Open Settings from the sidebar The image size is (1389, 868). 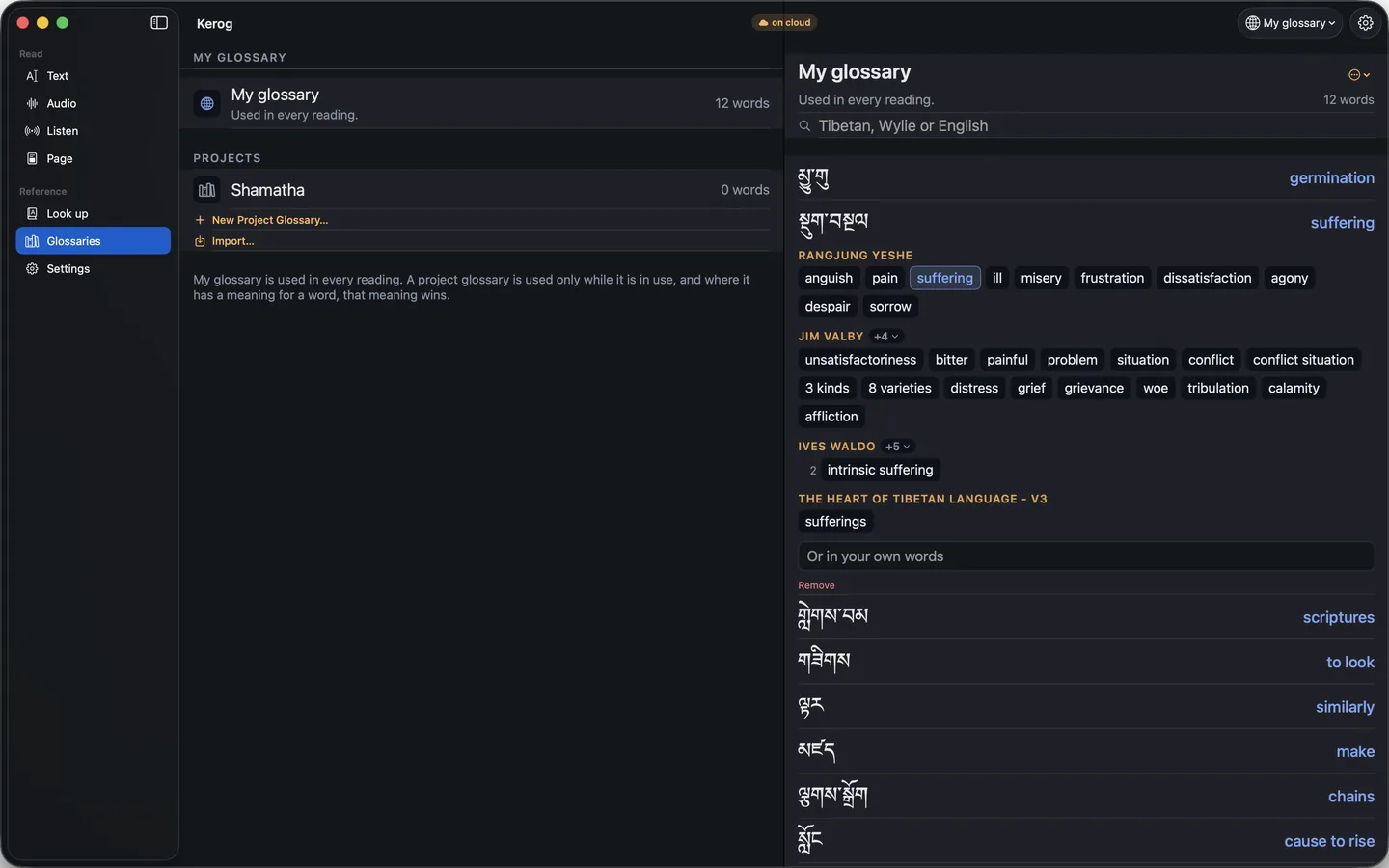pyautogui.click(x=94, y=269)
